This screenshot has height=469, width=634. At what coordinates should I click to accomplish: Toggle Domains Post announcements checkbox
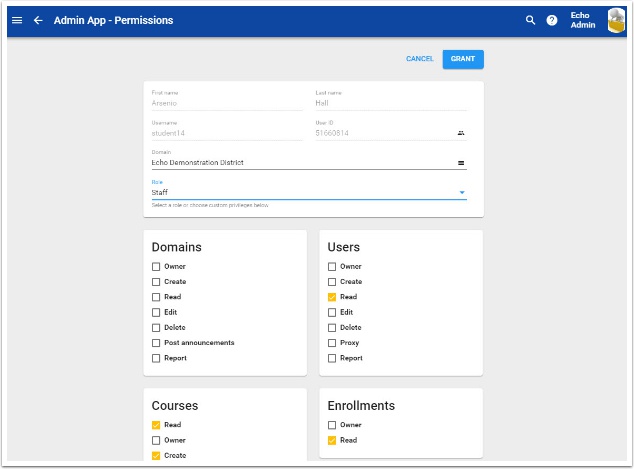[156, 343]
